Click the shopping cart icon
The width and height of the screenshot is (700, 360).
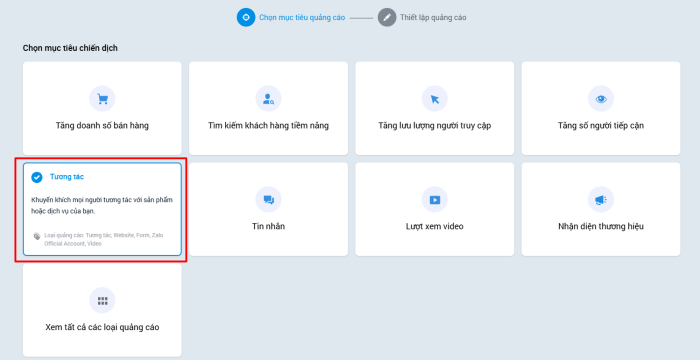(x=102, y=99)
